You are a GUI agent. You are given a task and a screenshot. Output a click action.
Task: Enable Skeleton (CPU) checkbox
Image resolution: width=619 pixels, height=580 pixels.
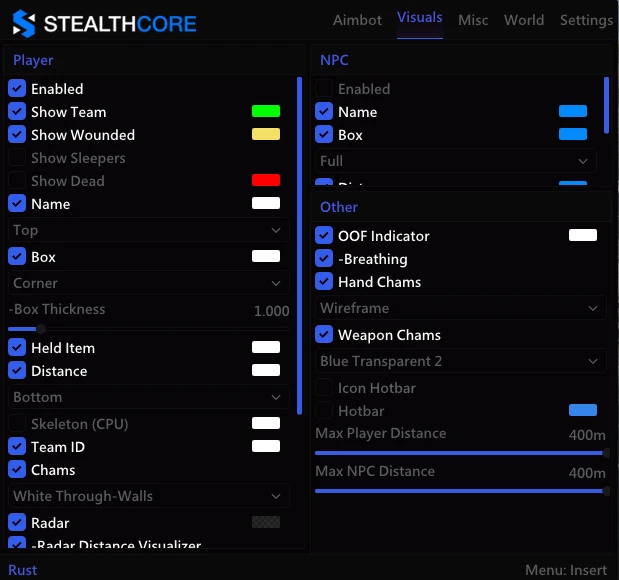17,423
